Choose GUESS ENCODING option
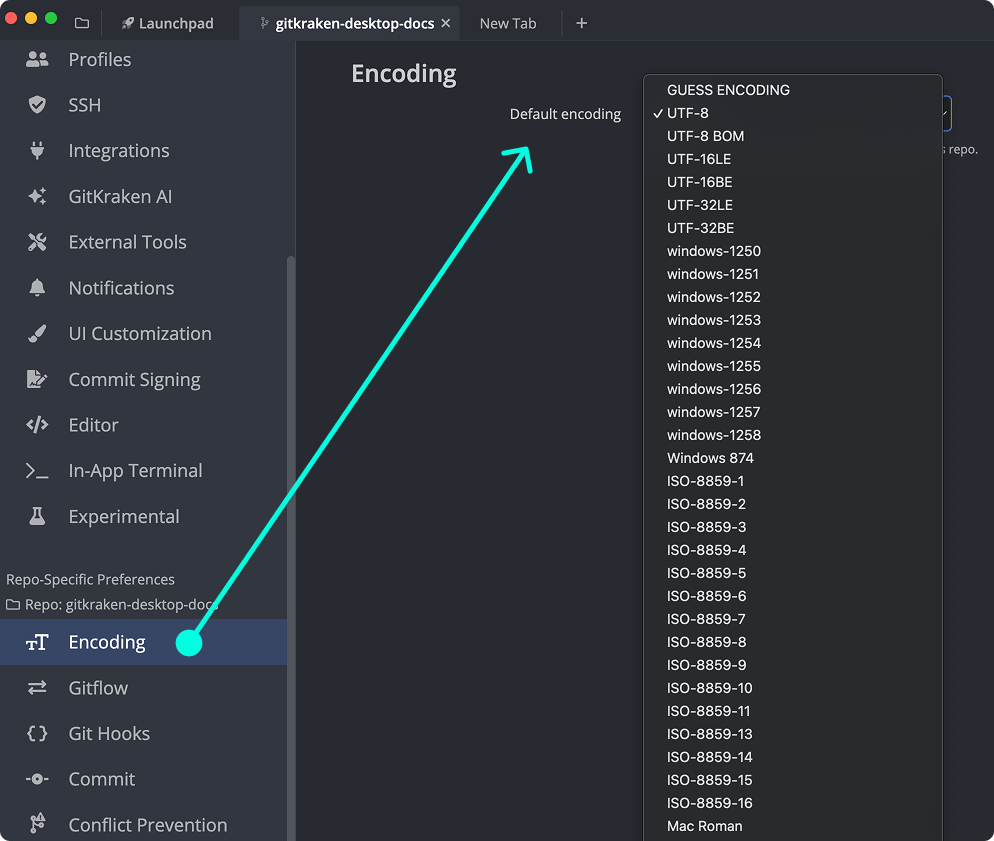 point(728,90)
